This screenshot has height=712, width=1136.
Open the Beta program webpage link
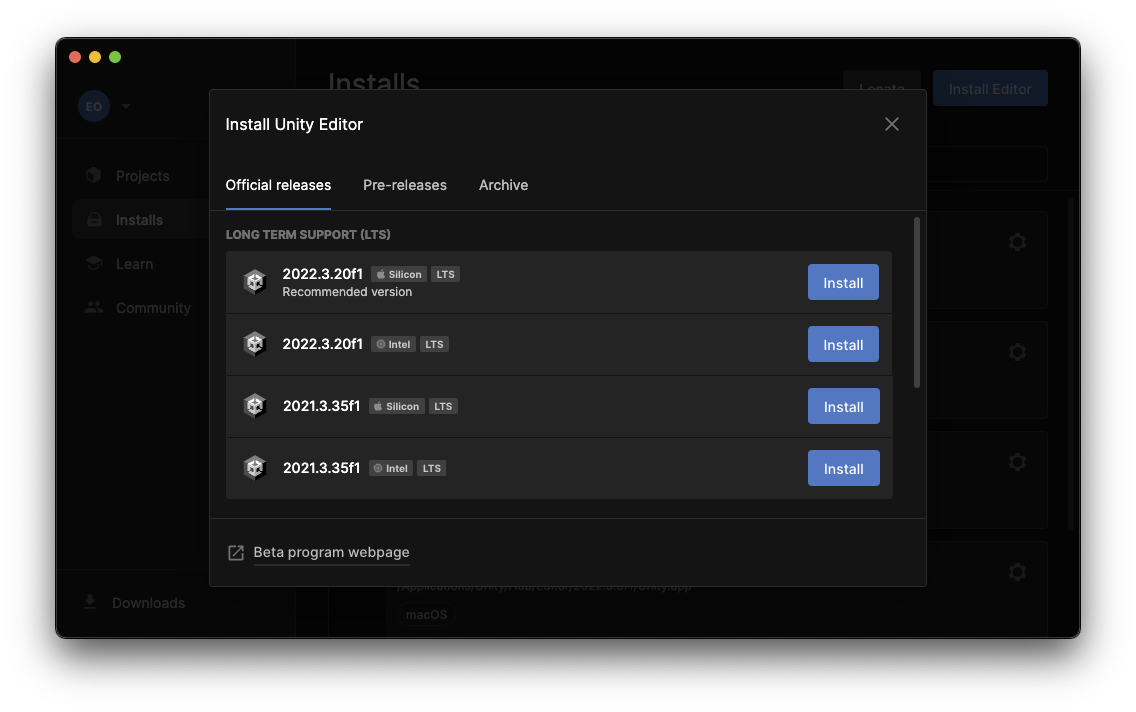pos(331,553)
